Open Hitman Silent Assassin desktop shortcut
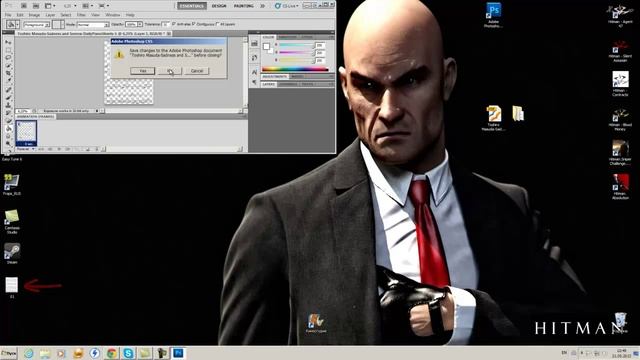The image size is (640, 360). [620, 51]
